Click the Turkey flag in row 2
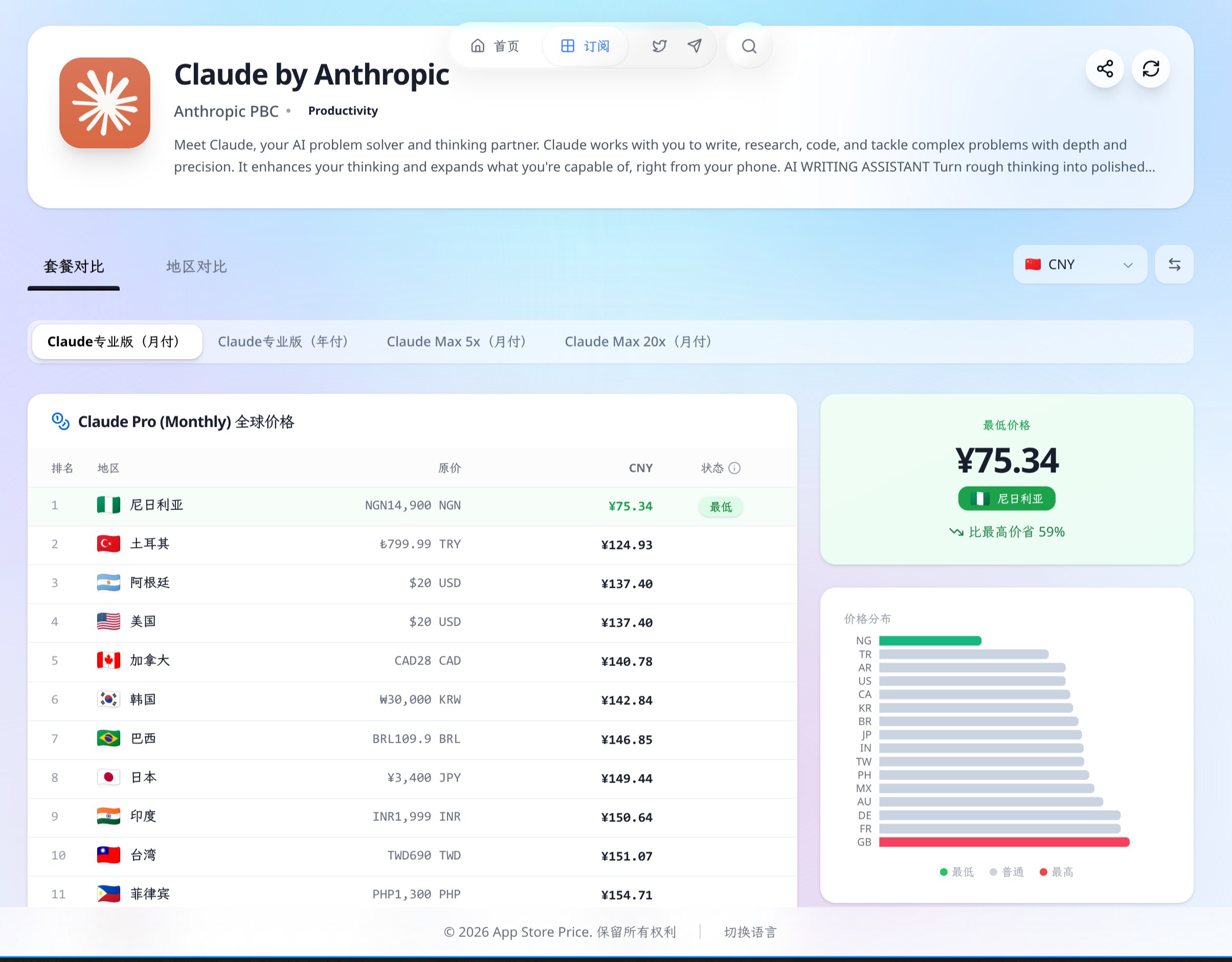1232x962 pixels. click(x=108, y=543)
